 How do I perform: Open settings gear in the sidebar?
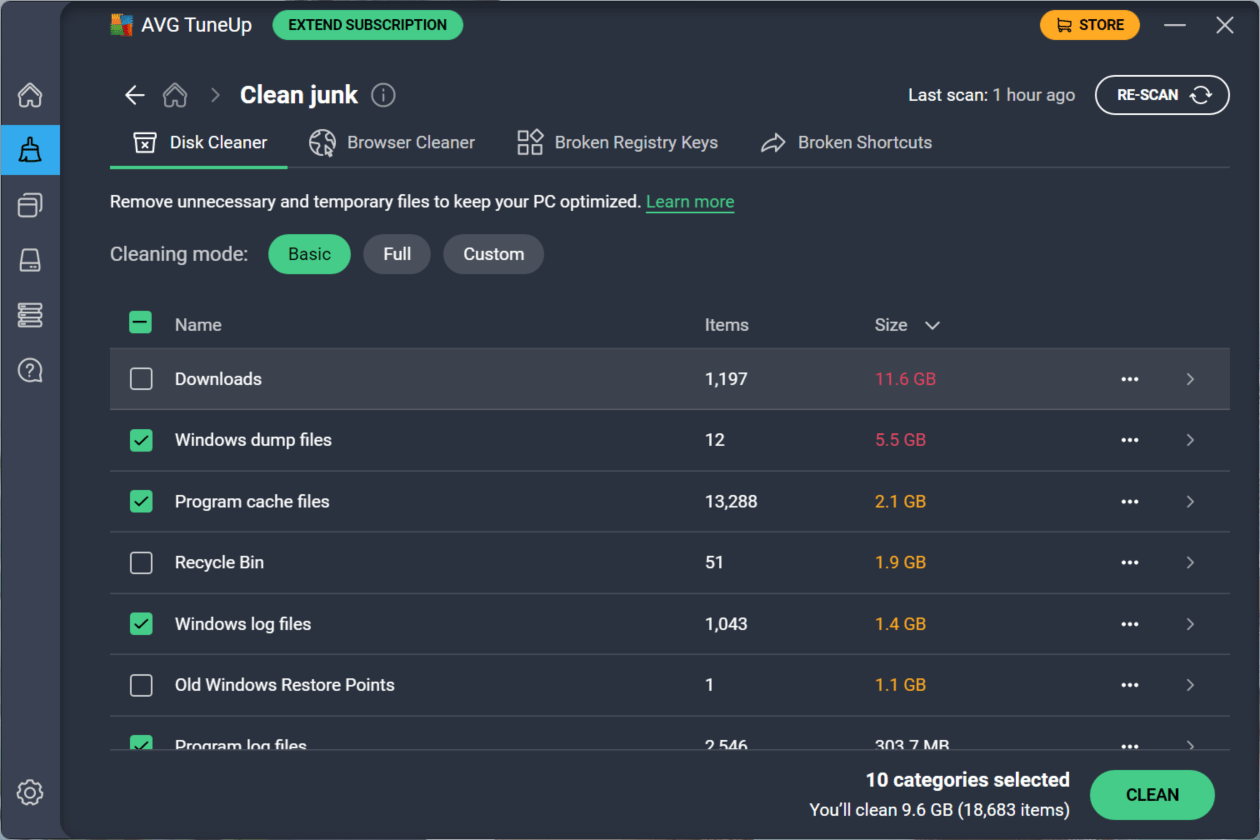click(30, 793)
